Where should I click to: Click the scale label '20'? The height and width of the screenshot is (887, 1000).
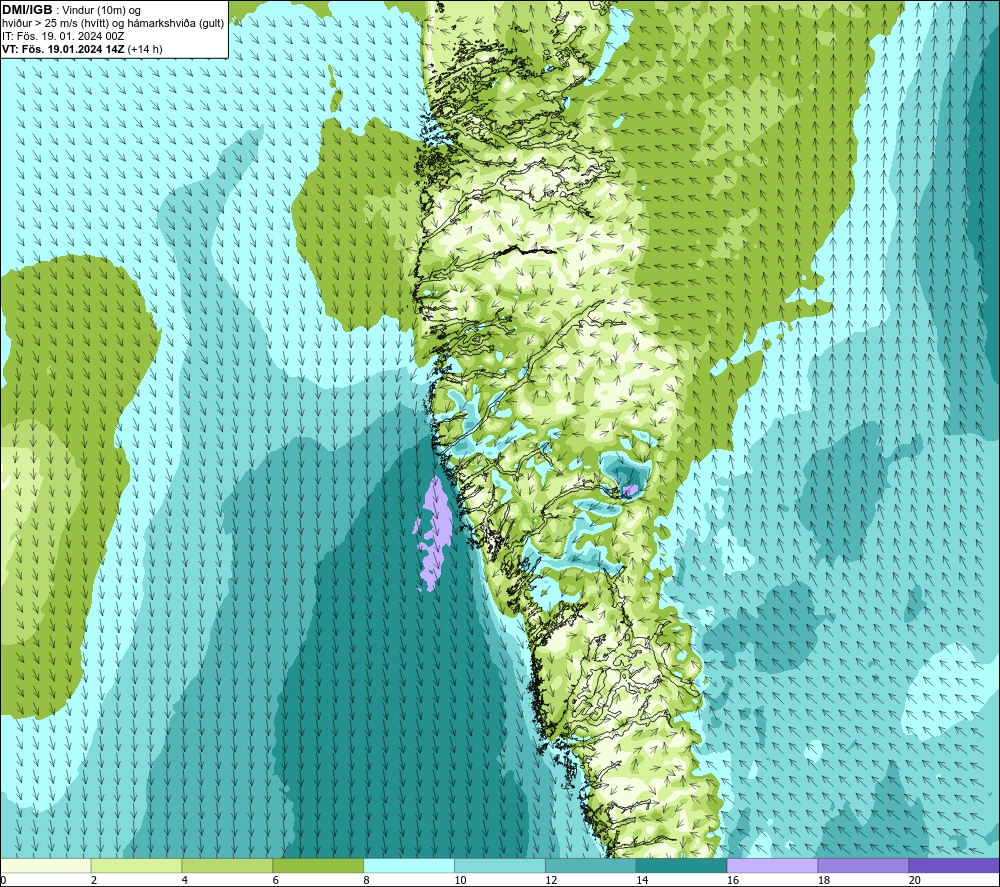click(915, 880)
